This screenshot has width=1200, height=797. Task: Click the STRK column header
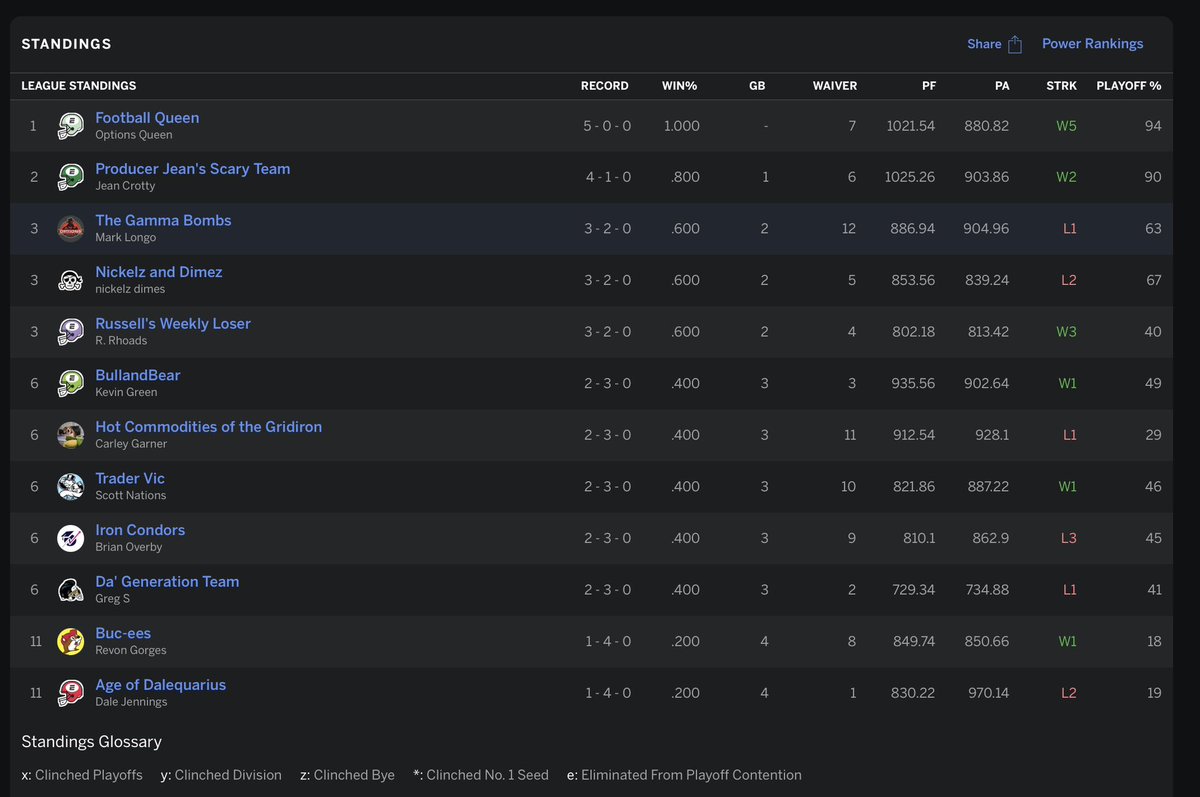tap(1061, 86)
